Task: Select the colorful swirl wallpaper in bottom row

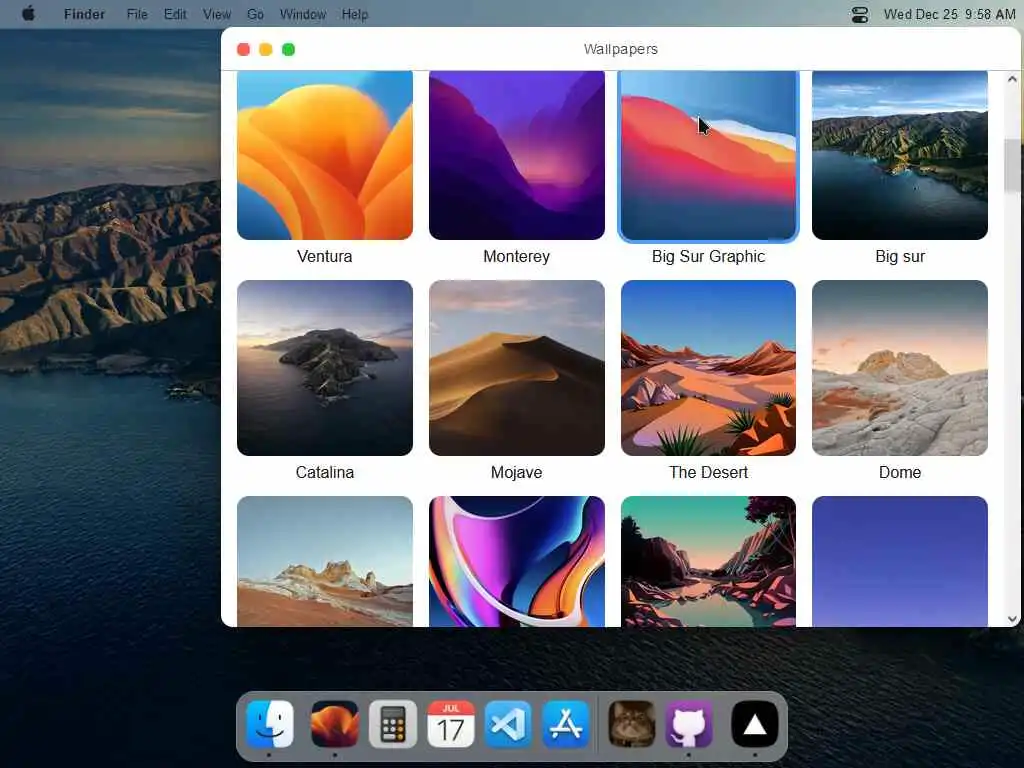Action: click(x=517, y=561)
